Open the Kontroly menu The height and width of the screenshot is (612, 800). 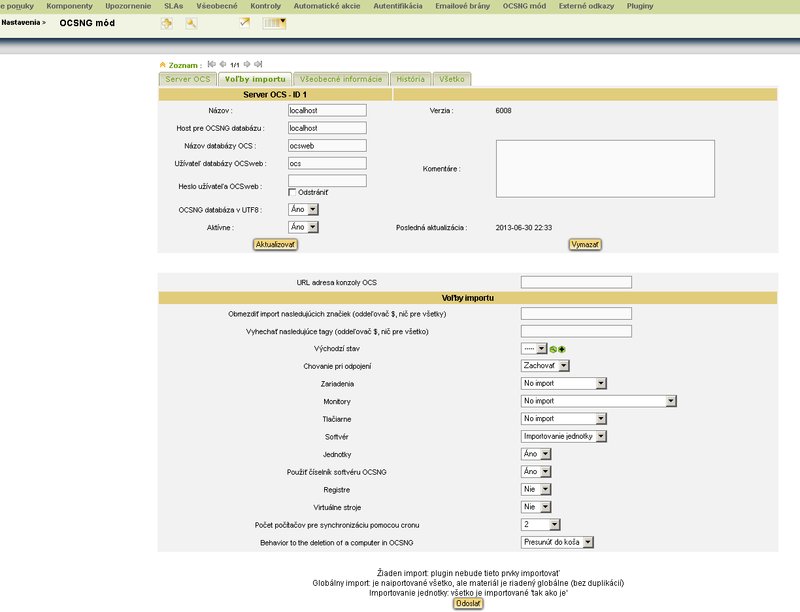pyautogui.click(x=265, y=6)
